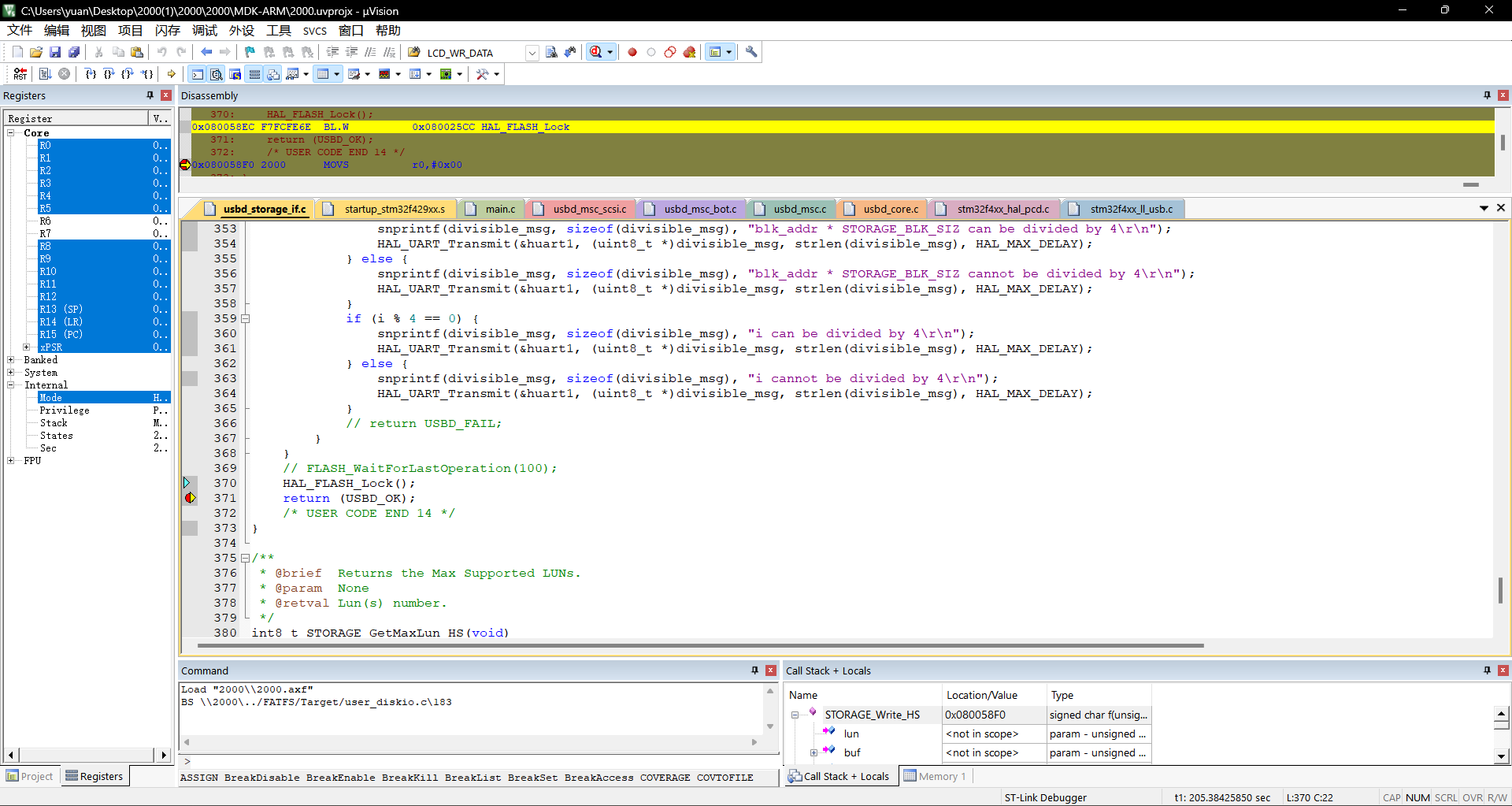The image size is (1512, 806).
Task: Pin the Registers panel
Action: [x=150, y=95]
